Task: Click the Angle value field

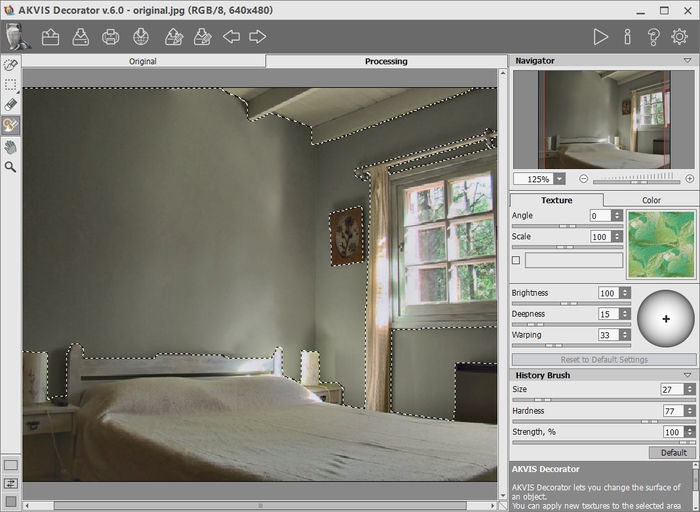Action: click(600, 216)
